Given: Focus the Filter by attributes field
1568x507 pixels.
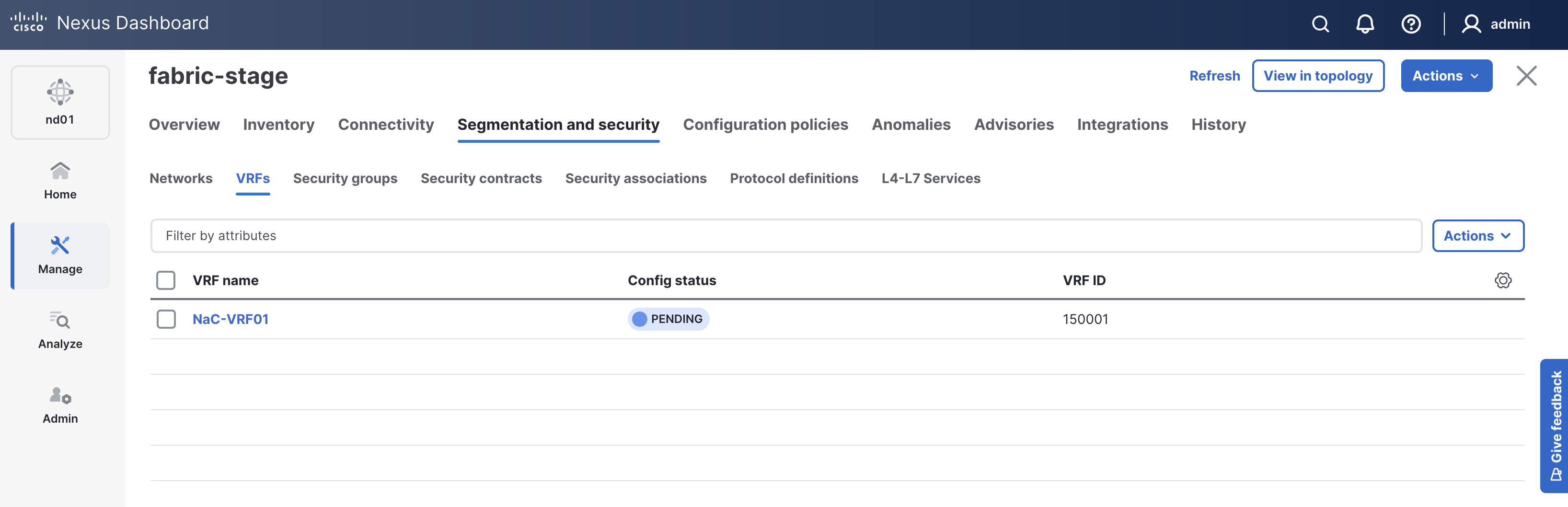Looking at the screenshot, I should [785, 236].
